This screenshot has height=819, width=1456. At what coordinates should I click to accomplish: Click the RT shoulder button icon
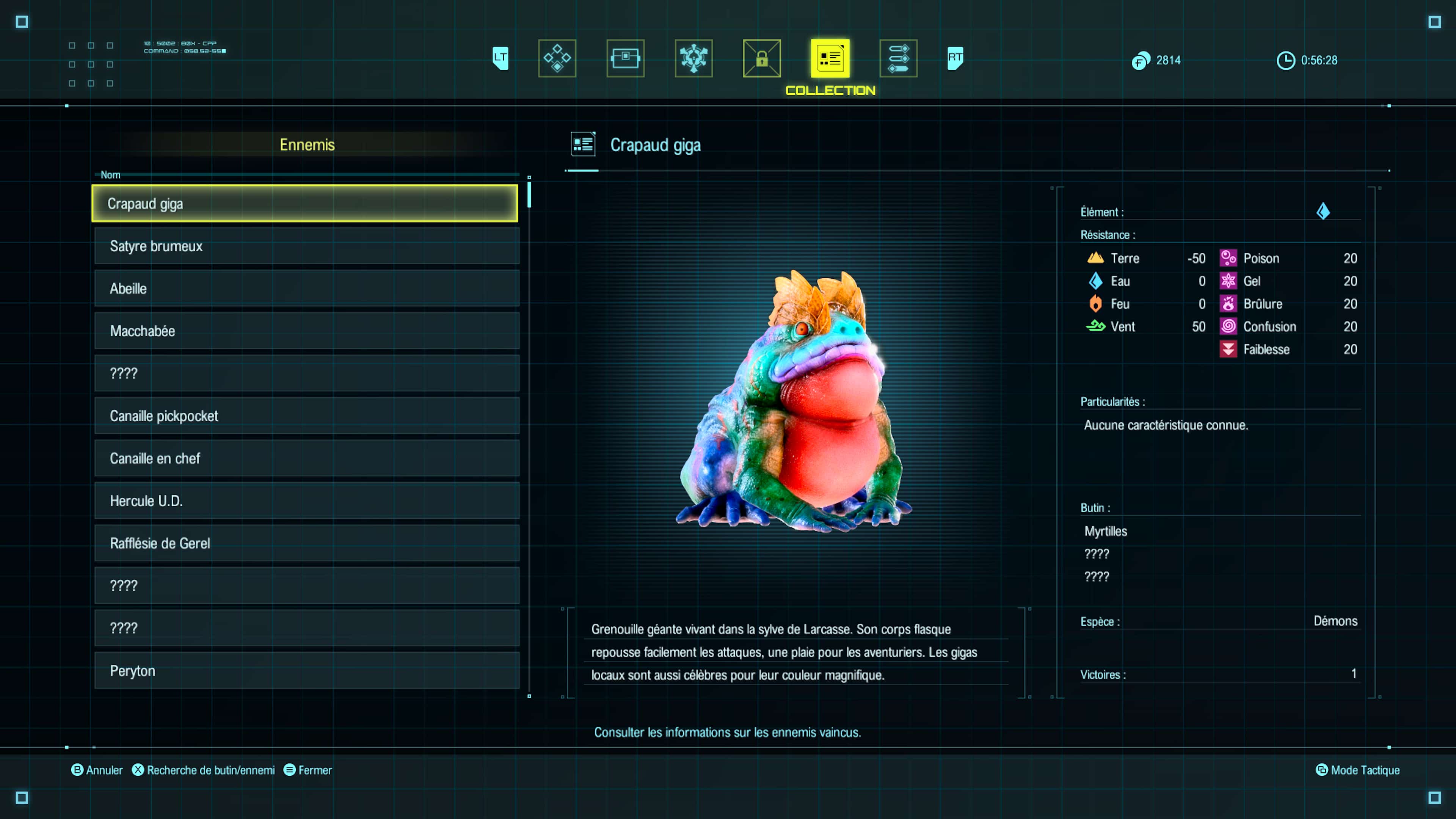click(955, 58)
